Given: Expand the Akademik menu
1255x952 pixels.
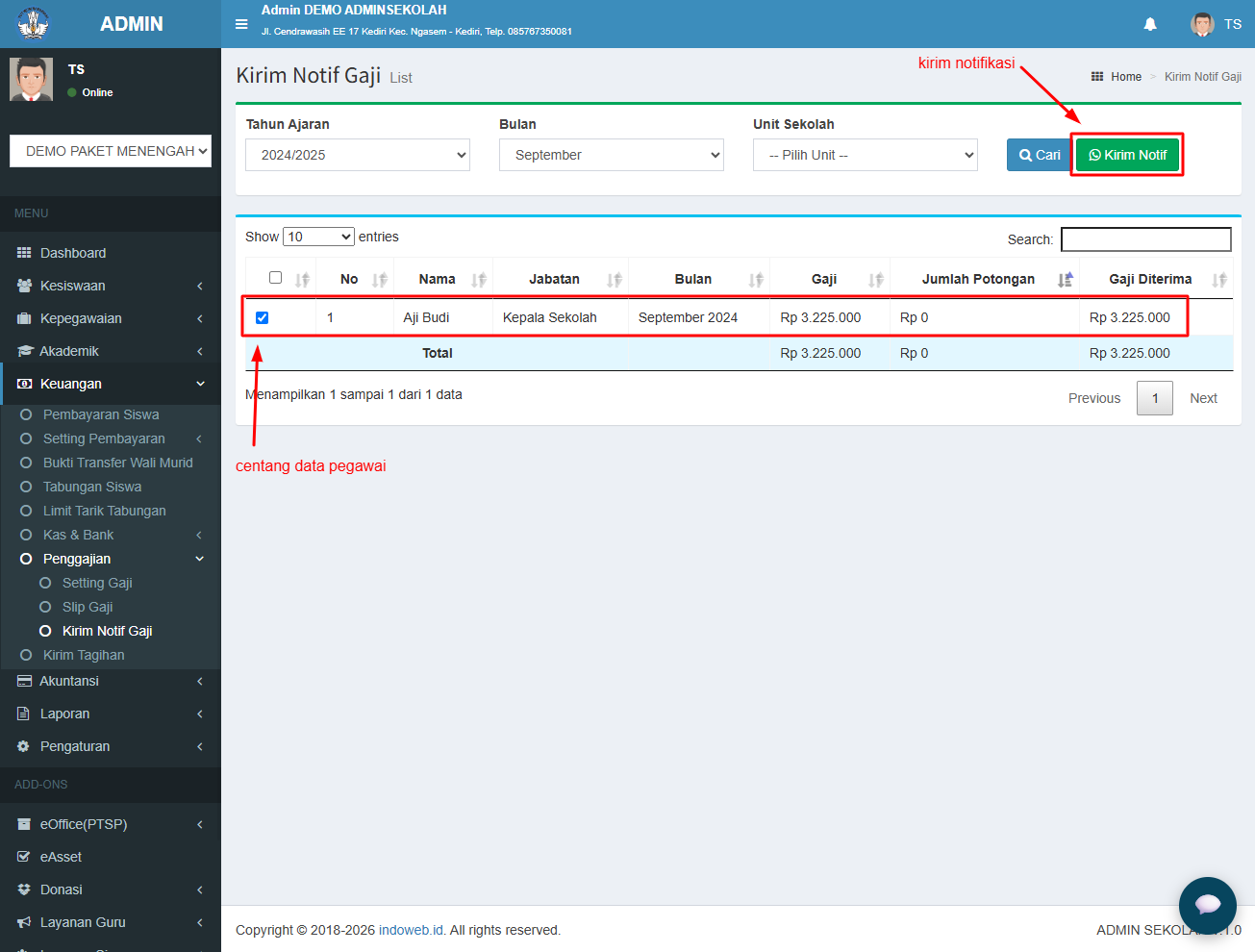Looking at the screenshot, I should (111, 351).
